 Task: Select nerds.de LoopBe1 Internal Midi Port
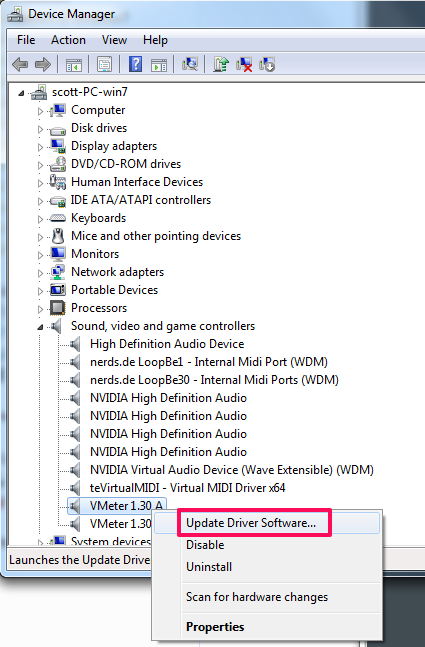point(209,362)
